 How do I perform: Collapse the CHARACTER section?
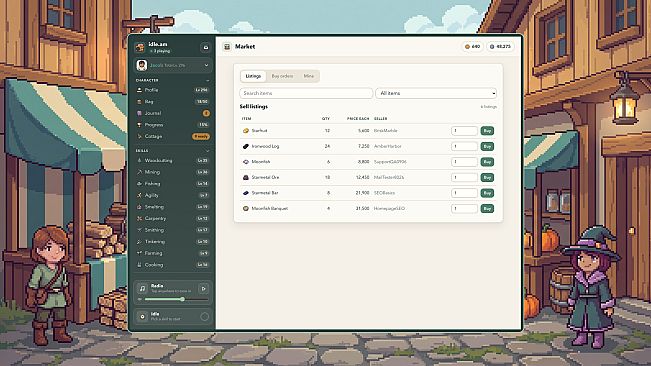(207, 80)
